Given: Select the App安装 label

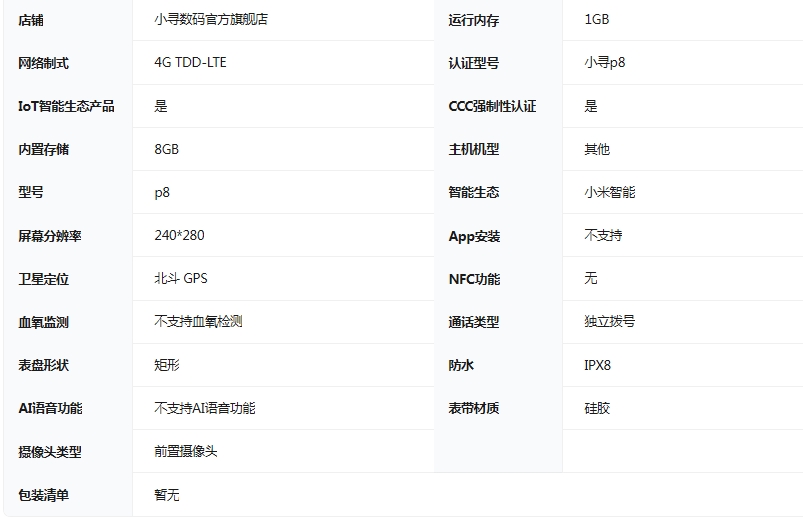Looking at the screenshot, I should pyautogui.click(x=474, y=236).
